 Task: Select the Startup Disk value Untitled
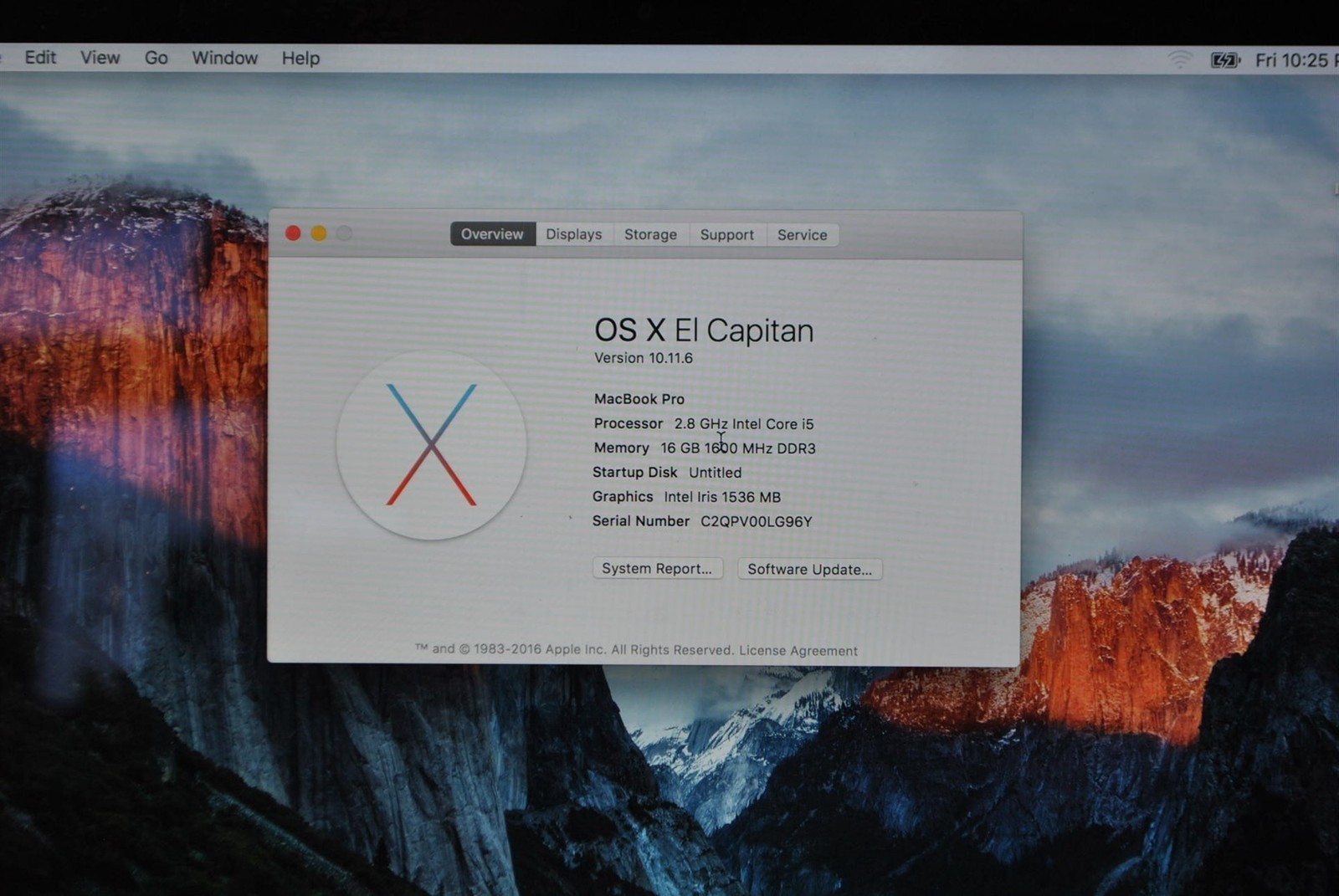[716, 473]
